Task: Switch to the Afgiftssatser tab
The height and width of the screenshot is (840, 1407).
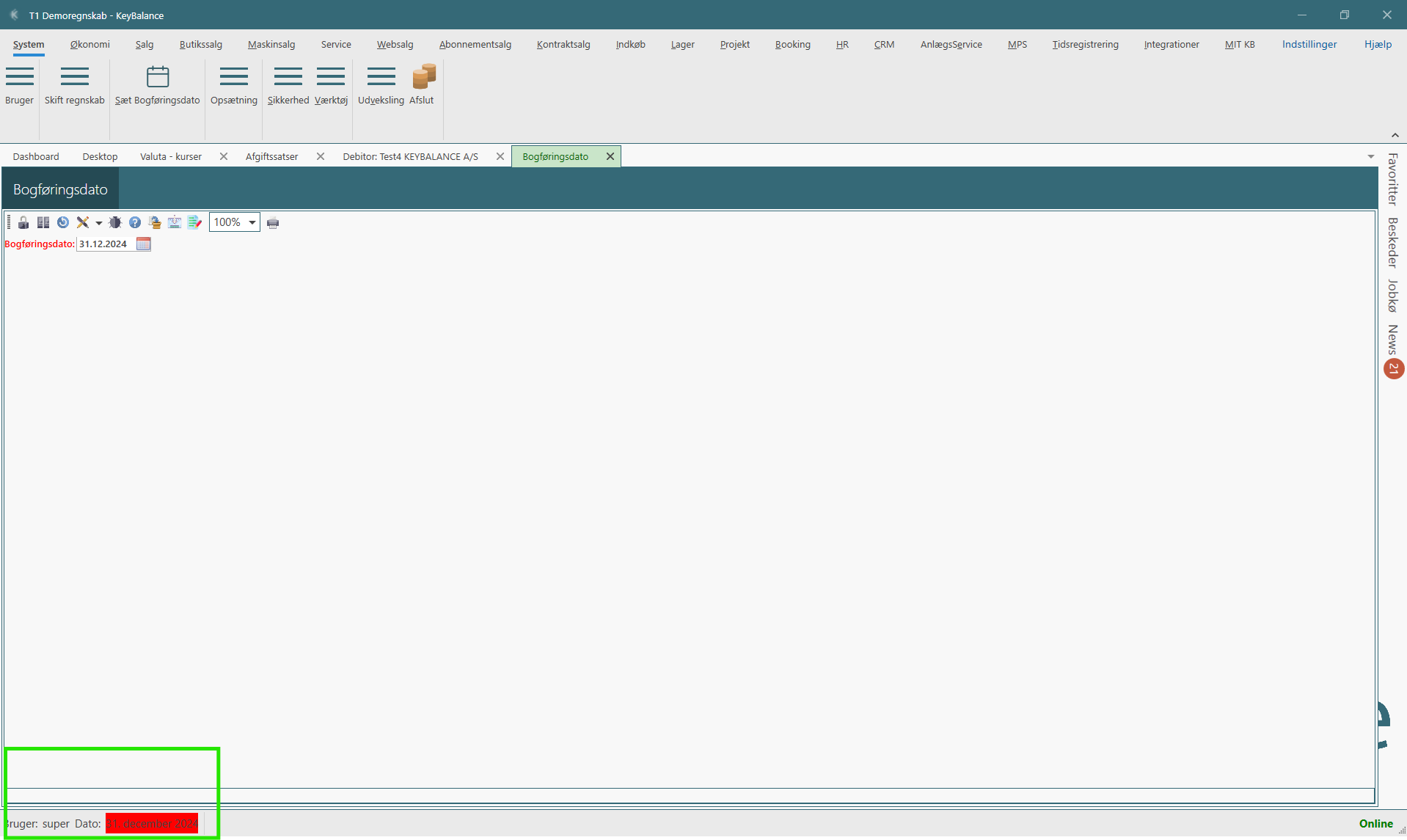Action: tap(271, 157)
